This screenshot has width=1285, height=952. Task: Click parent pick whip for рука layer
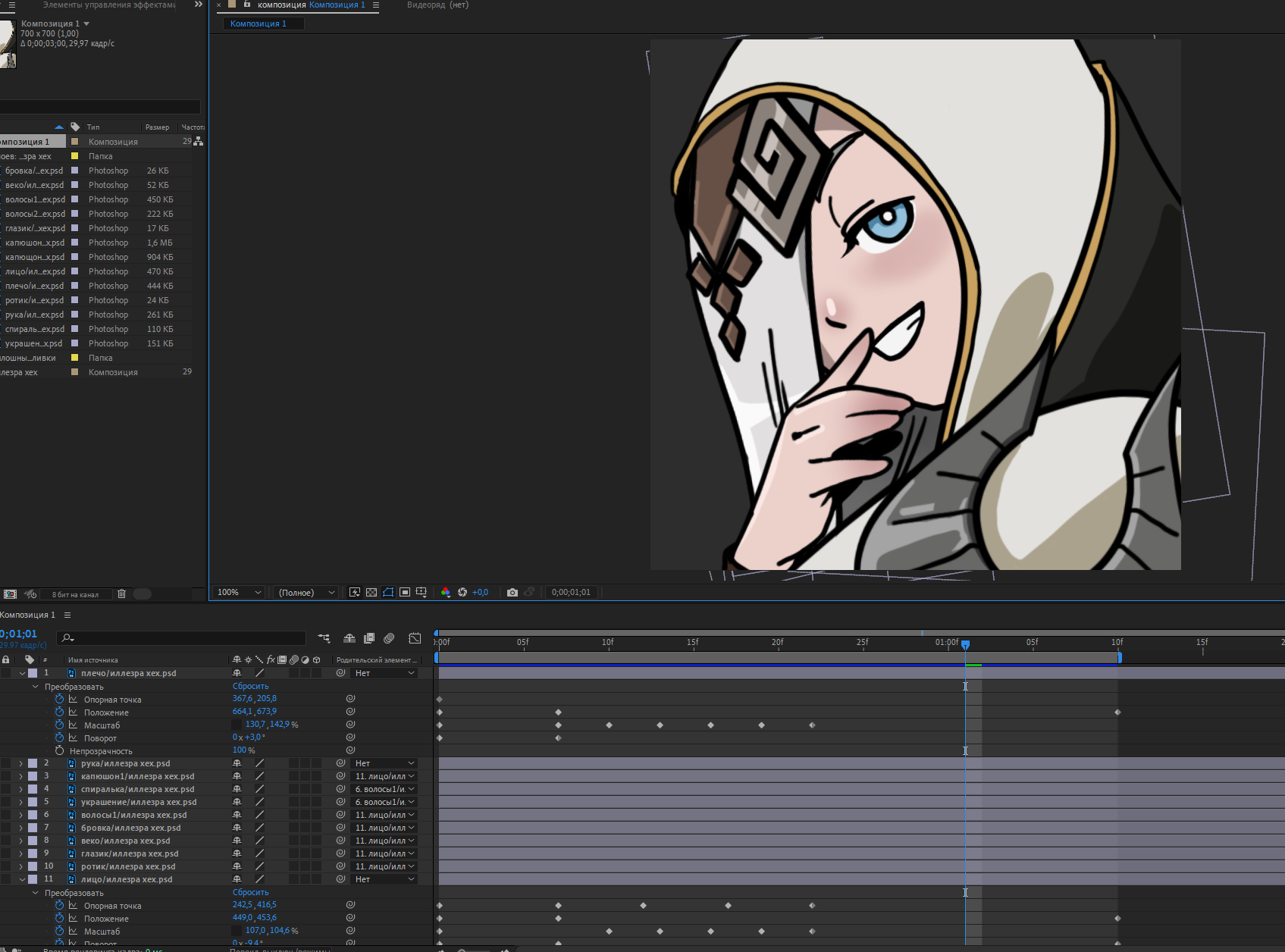tap(341, 763)
